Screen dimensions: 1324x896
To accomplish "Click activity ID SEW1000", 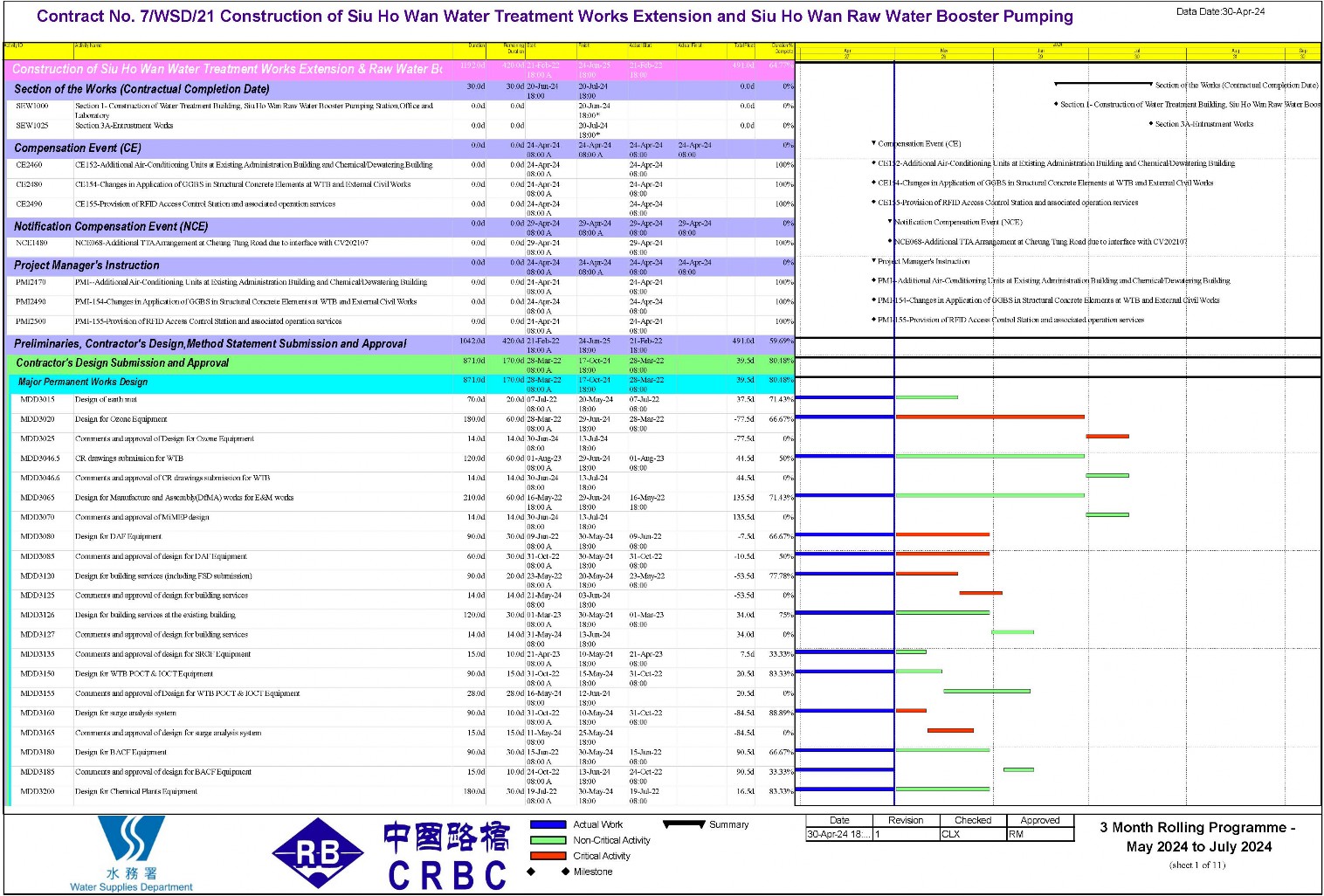I will tap(32, 106).
